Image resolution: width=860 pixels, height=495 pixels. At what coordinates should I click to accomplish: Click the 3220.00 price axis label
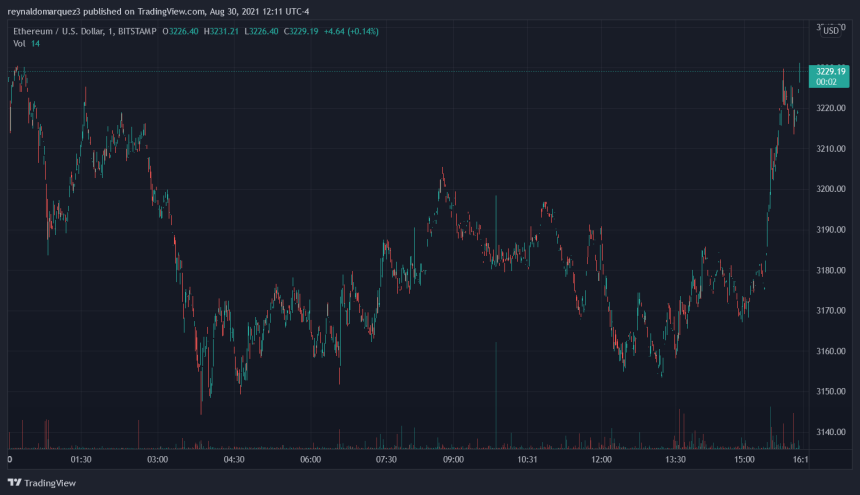(x=831, y=108)
